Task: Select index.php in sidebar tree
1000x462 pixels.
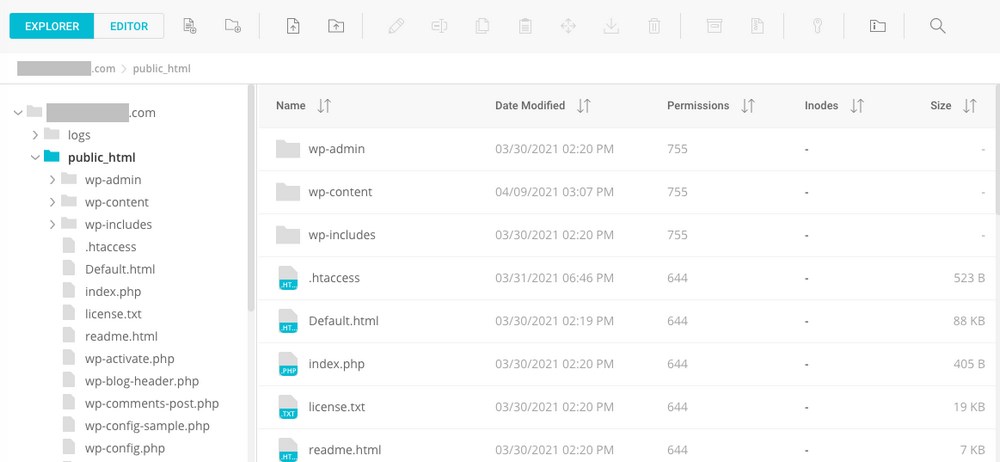Action: [x=113, y=292]
